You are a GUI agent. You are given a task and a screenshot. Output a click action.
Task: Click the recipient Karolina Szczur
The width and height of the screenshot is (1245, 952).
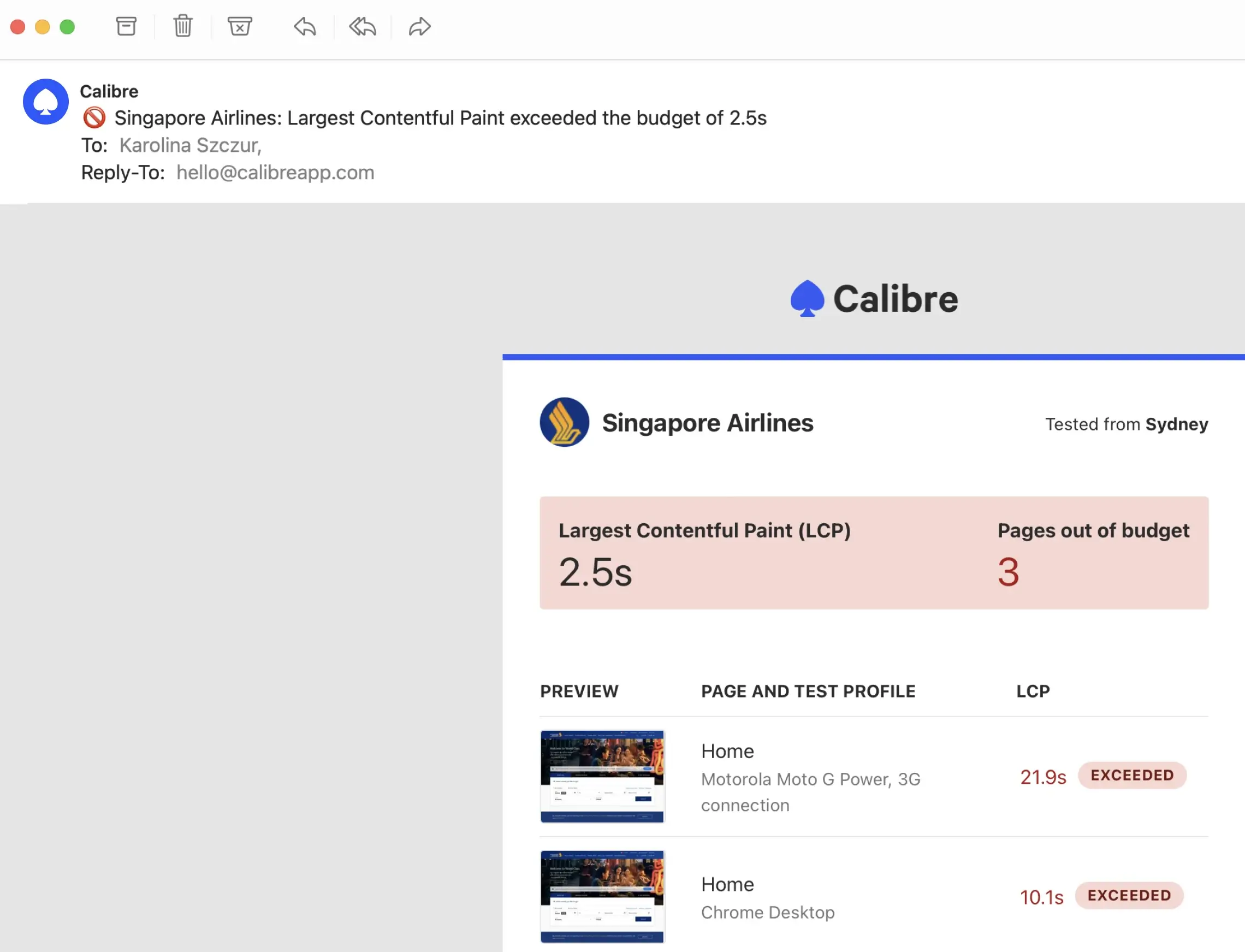tap(191, 145)
